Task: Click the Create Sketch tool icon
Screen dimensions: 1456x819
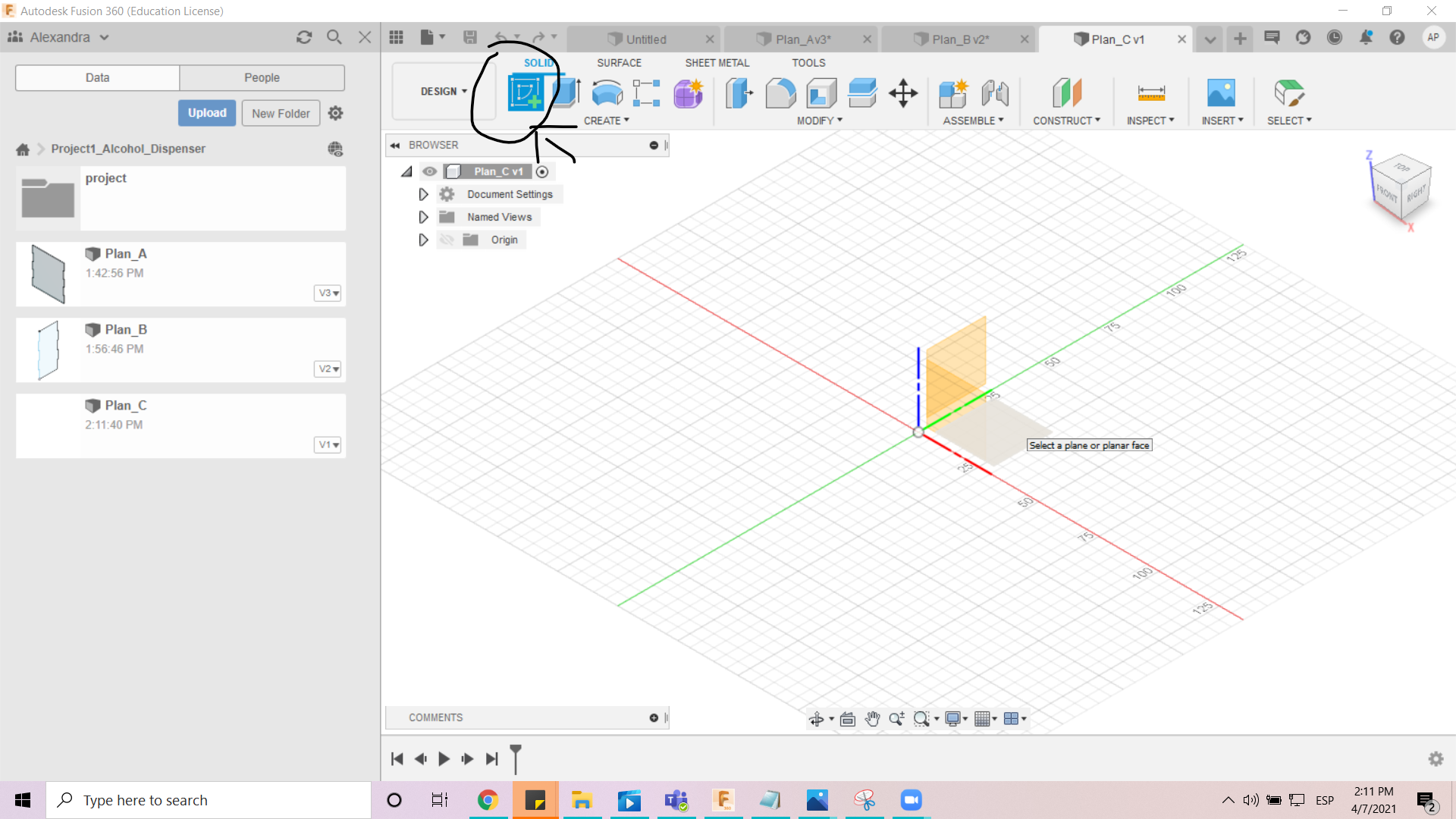Action: coord(525,93)
